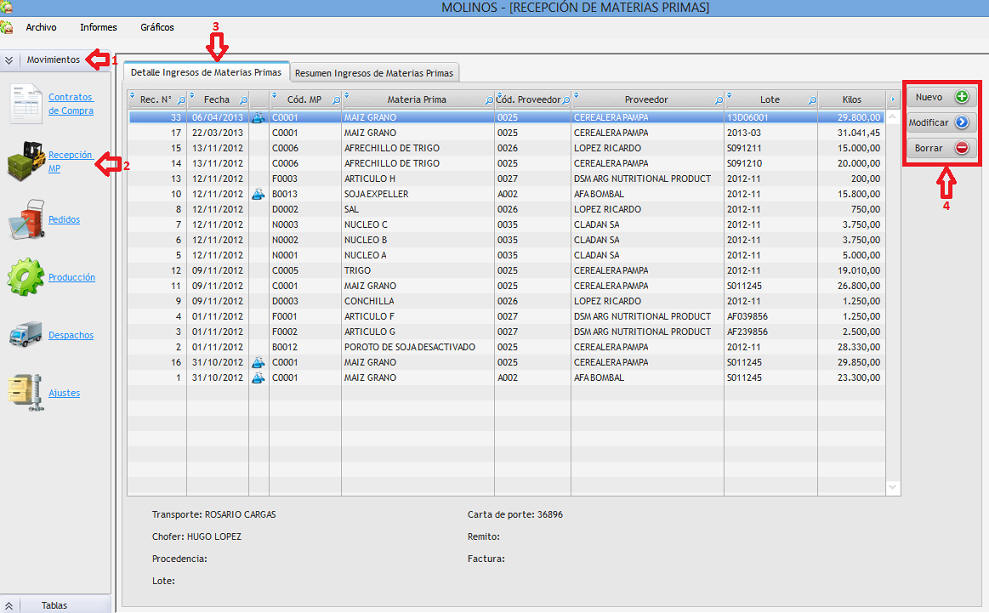This screenshot has height=613, width=989.
Task: Click the Molinos app icon beside Archivo
Action: pyautogui.click(x=6, y=27)
